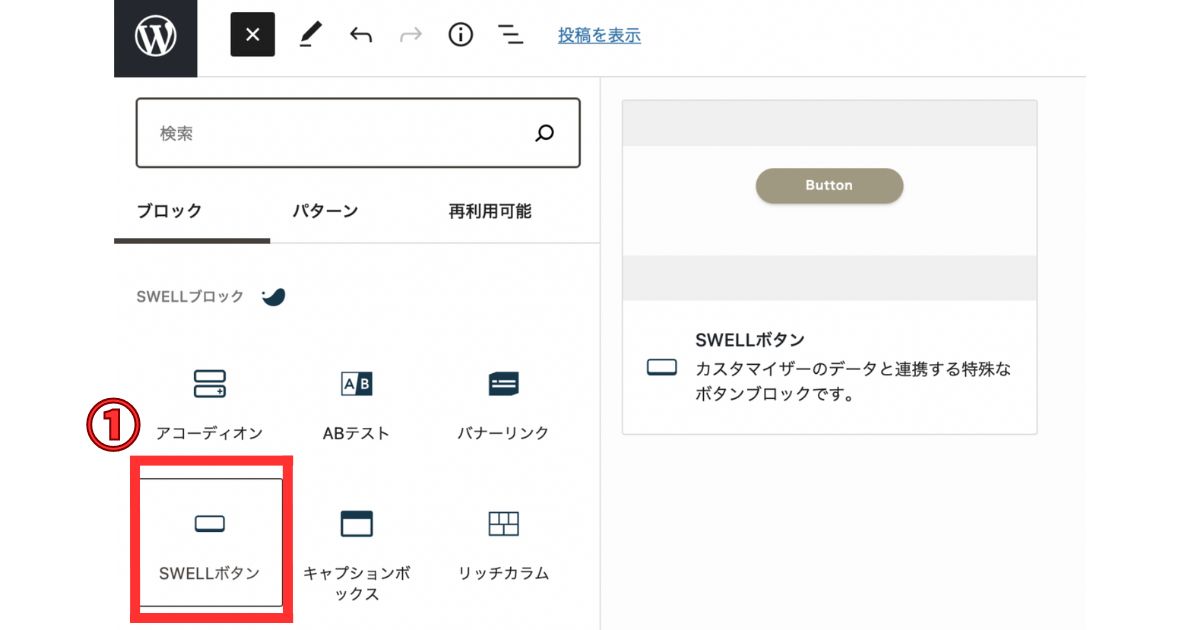The image size is (1200, 630).
Task: Click the SWELL wave logo icon
Action: pos(273,297)
